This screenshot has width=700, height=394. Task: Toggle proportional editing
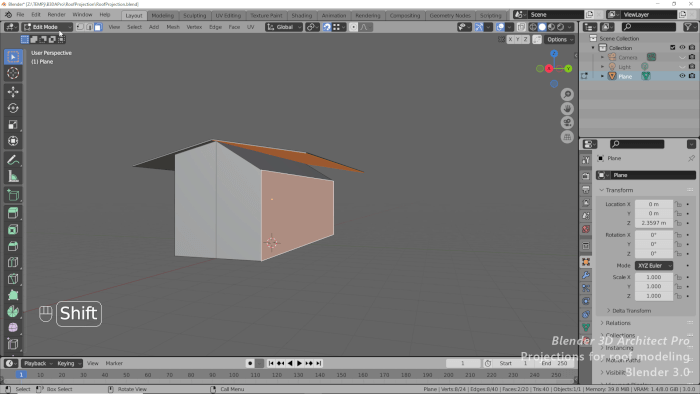click(353, 27)
